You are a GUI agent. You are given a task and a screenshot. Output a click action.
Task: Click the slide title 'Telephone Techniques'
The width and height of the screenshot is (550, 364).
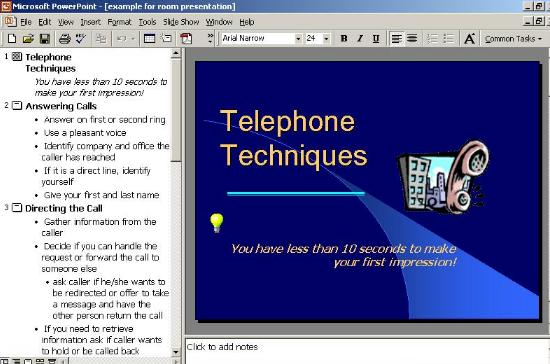tap(294, 138)
